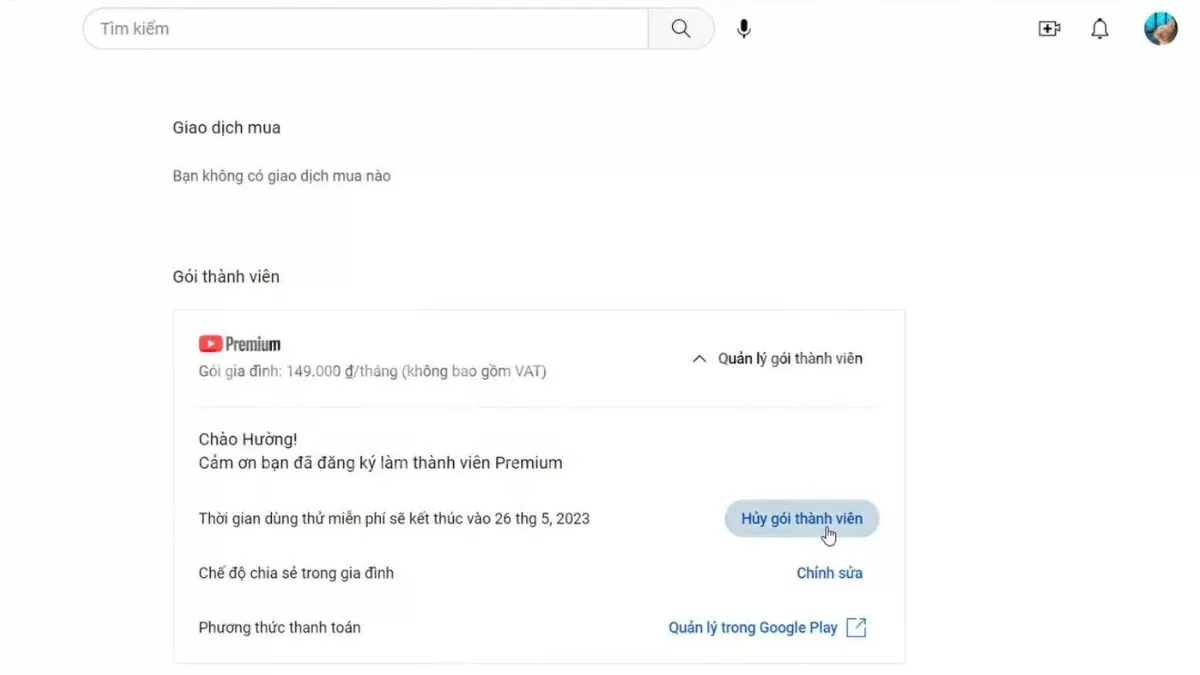Open the create video icon

coord(1049,29)
